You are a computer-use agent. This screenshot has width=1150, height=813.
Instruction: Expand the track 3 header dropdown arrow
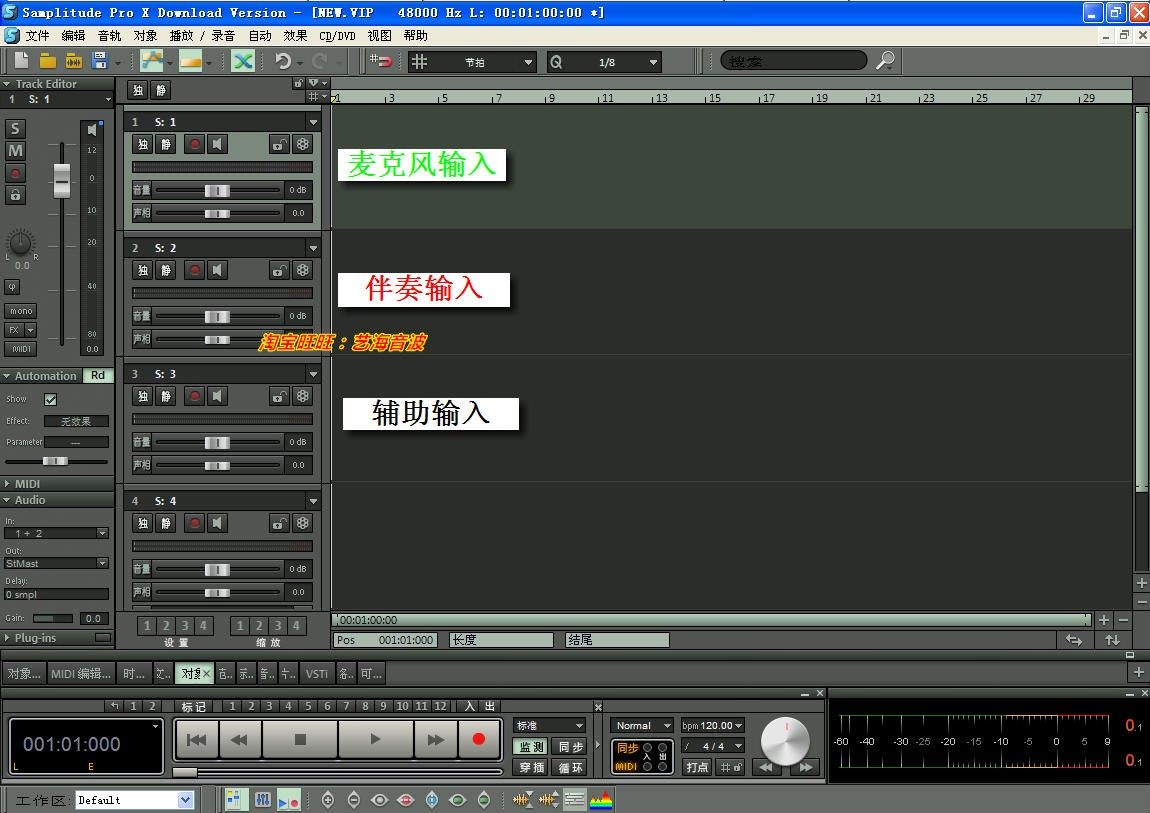click(313, 374)
